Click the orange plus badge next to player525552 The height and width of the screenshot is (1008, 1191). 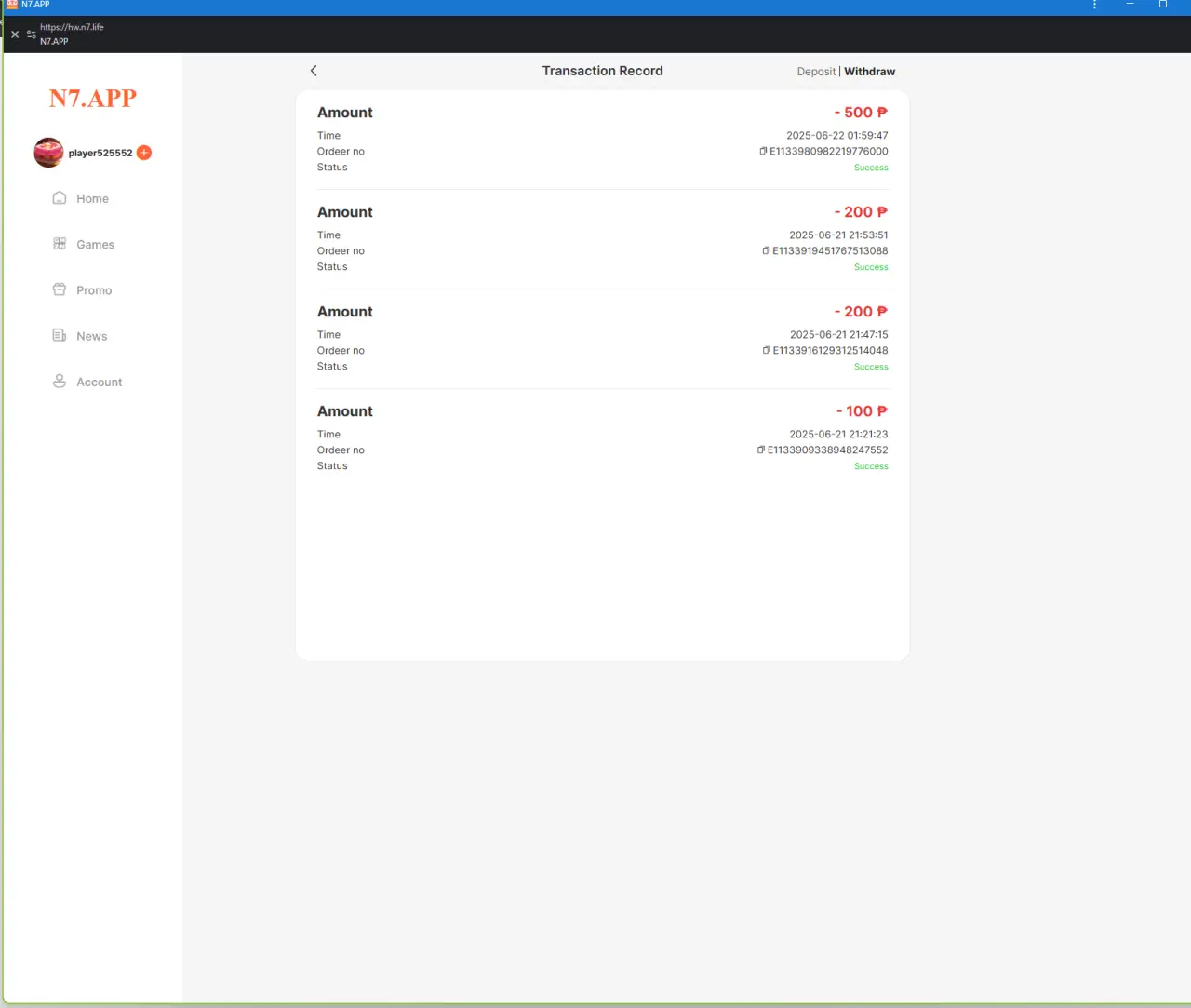[144, 153]
